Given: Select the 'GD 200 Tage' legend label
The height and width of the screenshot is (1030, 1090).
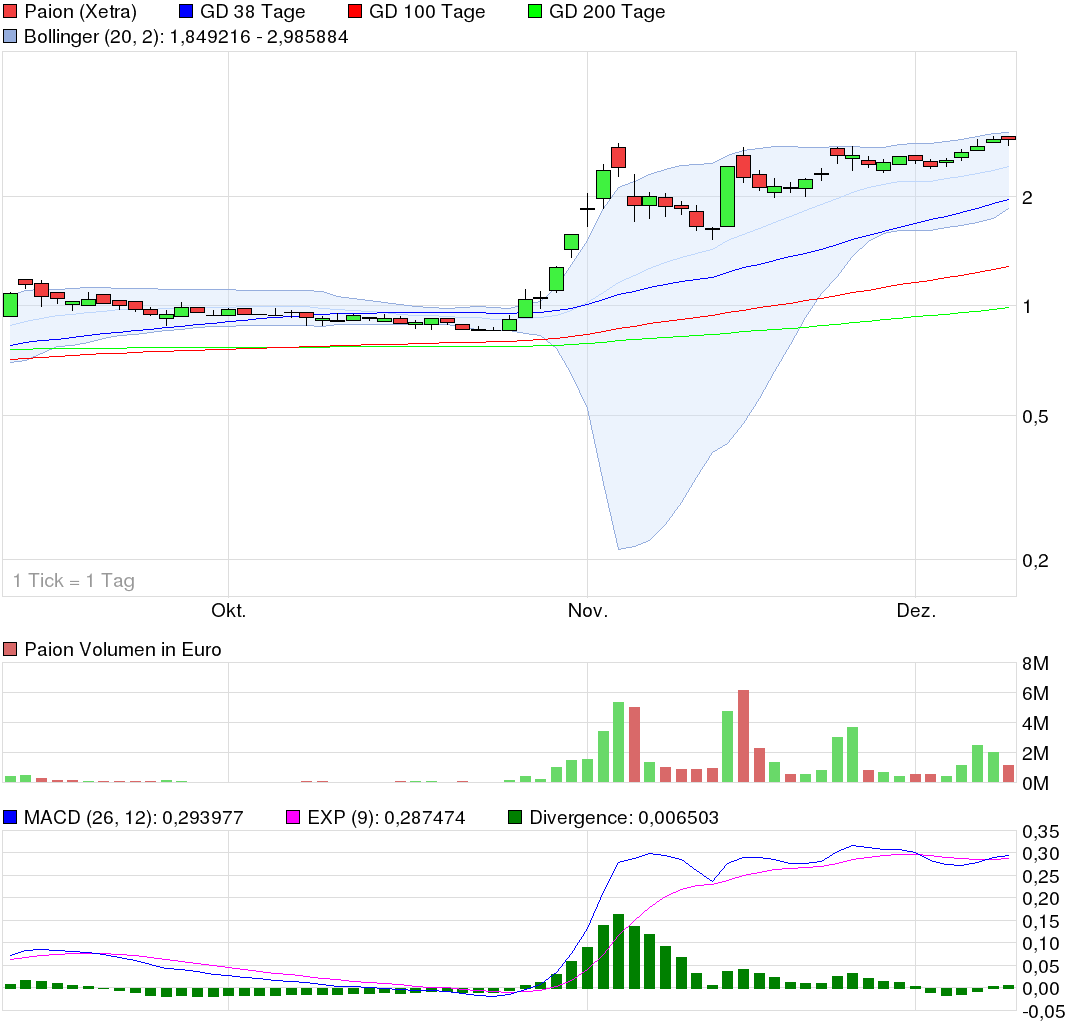Looking at the screenshot, I should pyautogui.click(x=607, y=12).
